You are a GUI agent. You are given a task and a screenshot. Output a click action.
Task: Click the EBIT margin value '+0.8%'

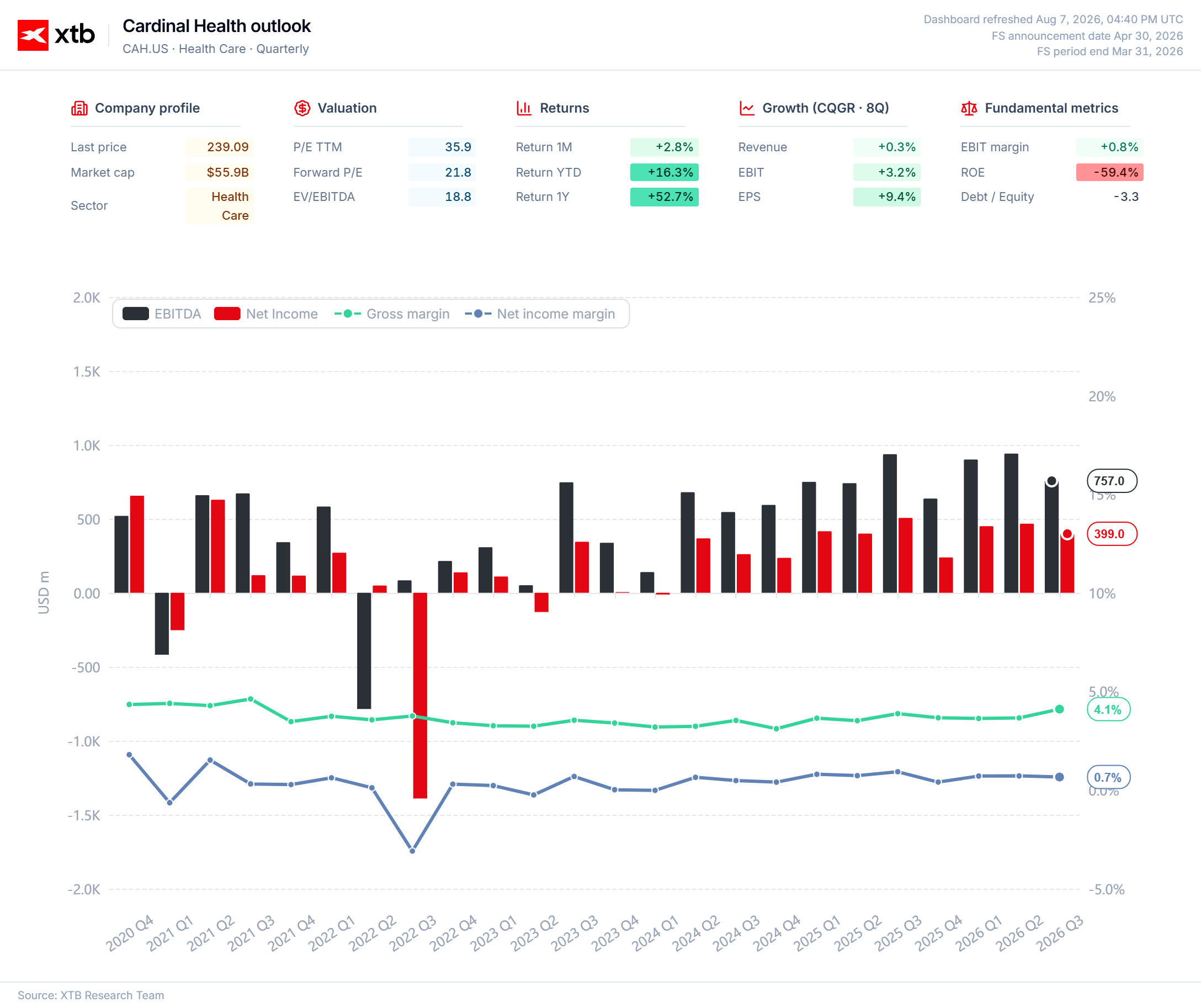click(1109, 147)
